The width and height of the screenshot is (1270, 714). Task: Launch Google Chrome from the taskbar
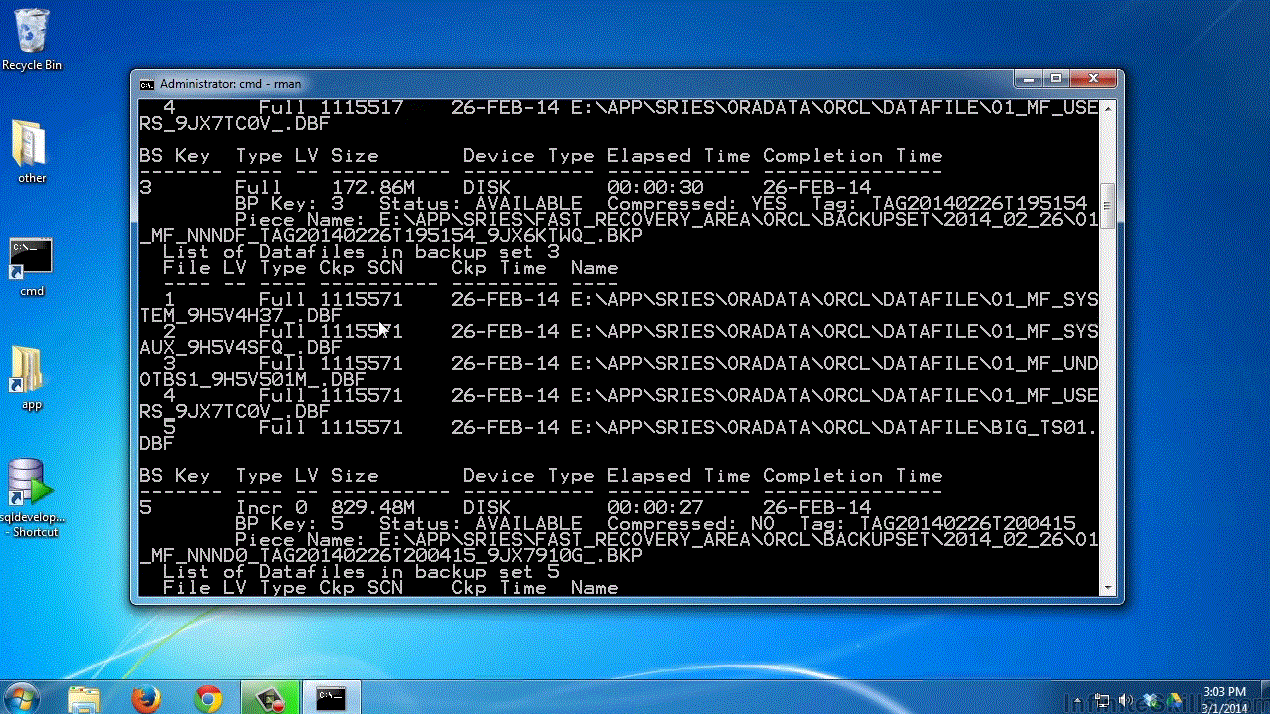click(208, 697)
